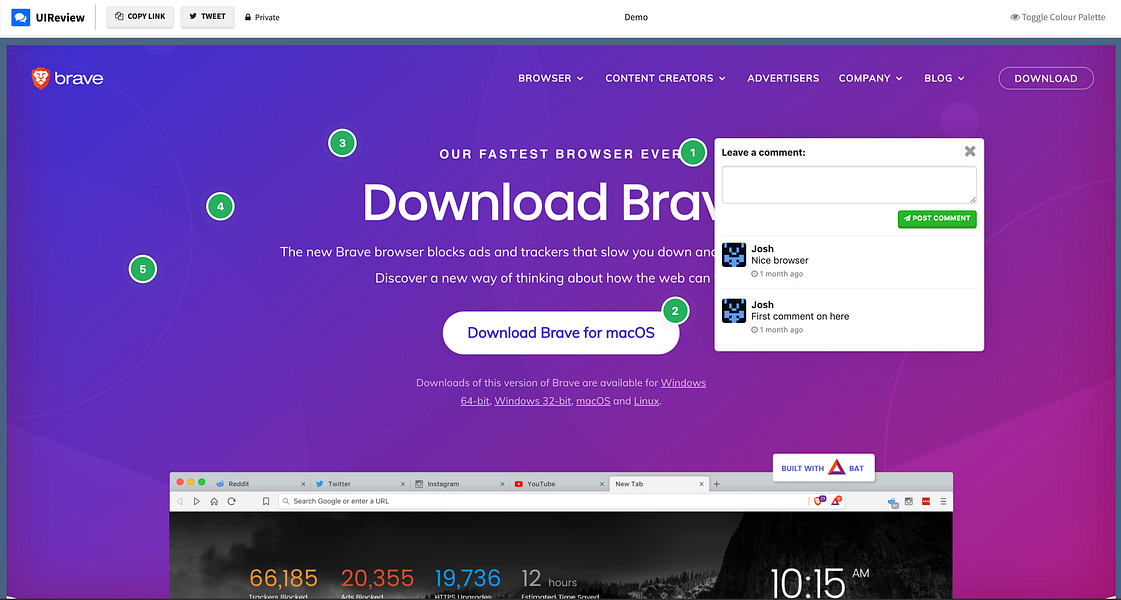
Task: Click Josh's avatar beside Nice browser comment
Action: click(x=734, y=255)
